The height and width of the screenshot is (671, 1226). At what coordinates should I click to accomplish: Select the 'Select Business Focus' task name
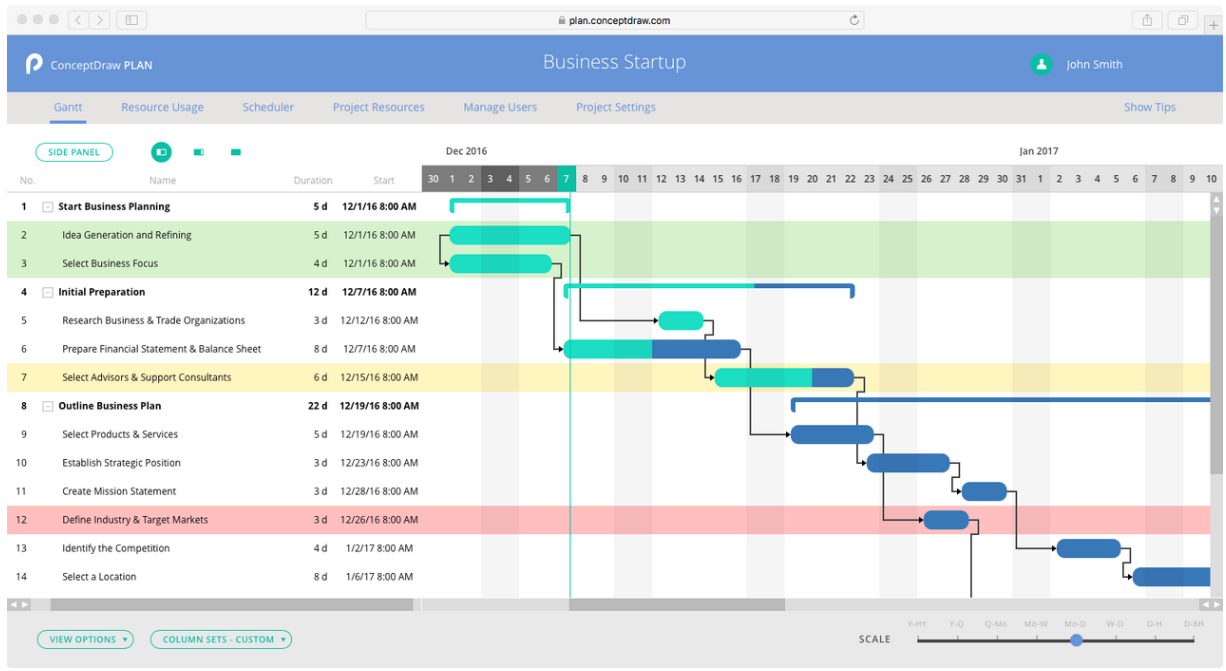pos(110,264)
